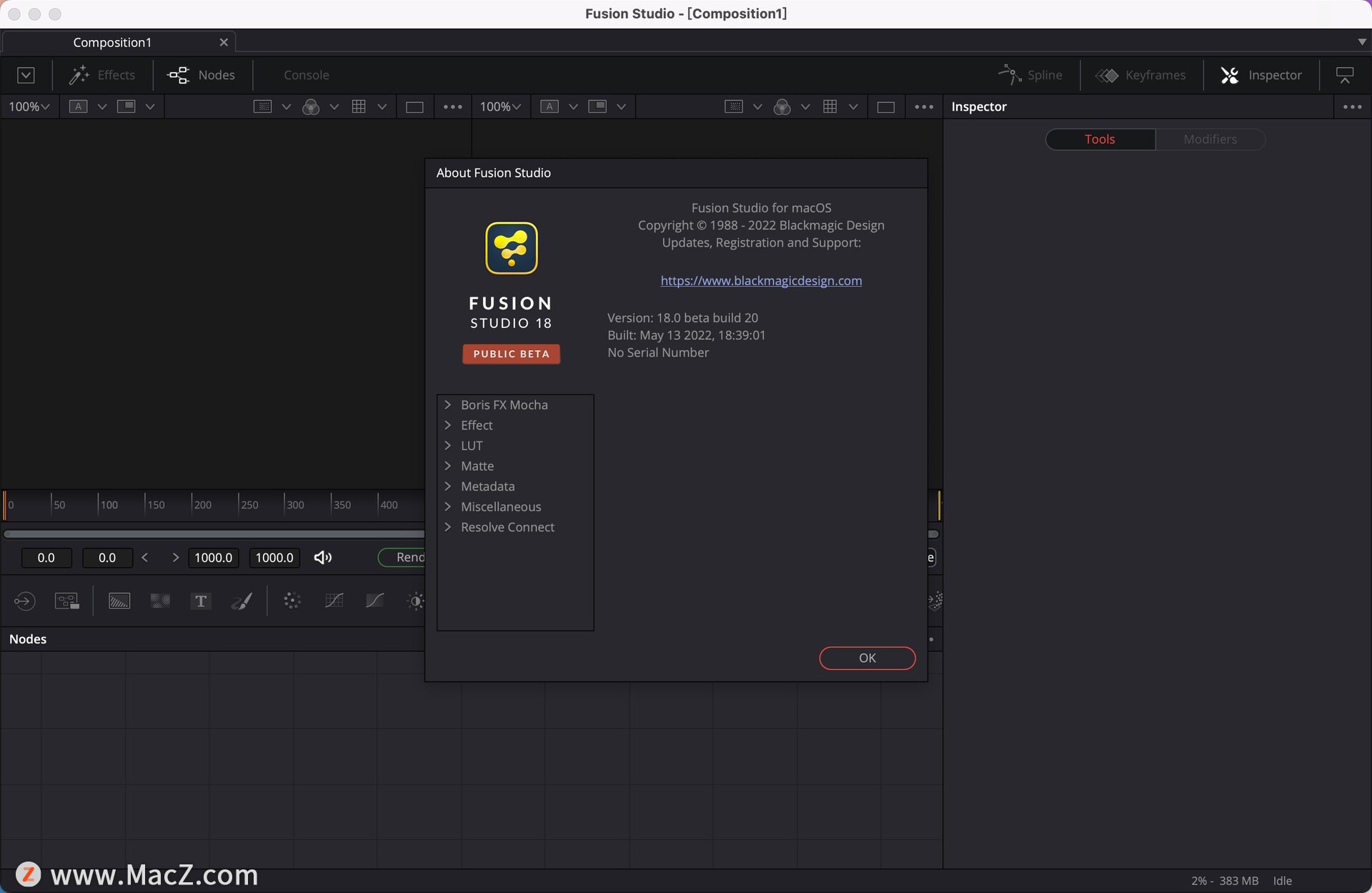Toggle audio mute speaker icon
Screen dimensions: 1372x893
(322, 557)
